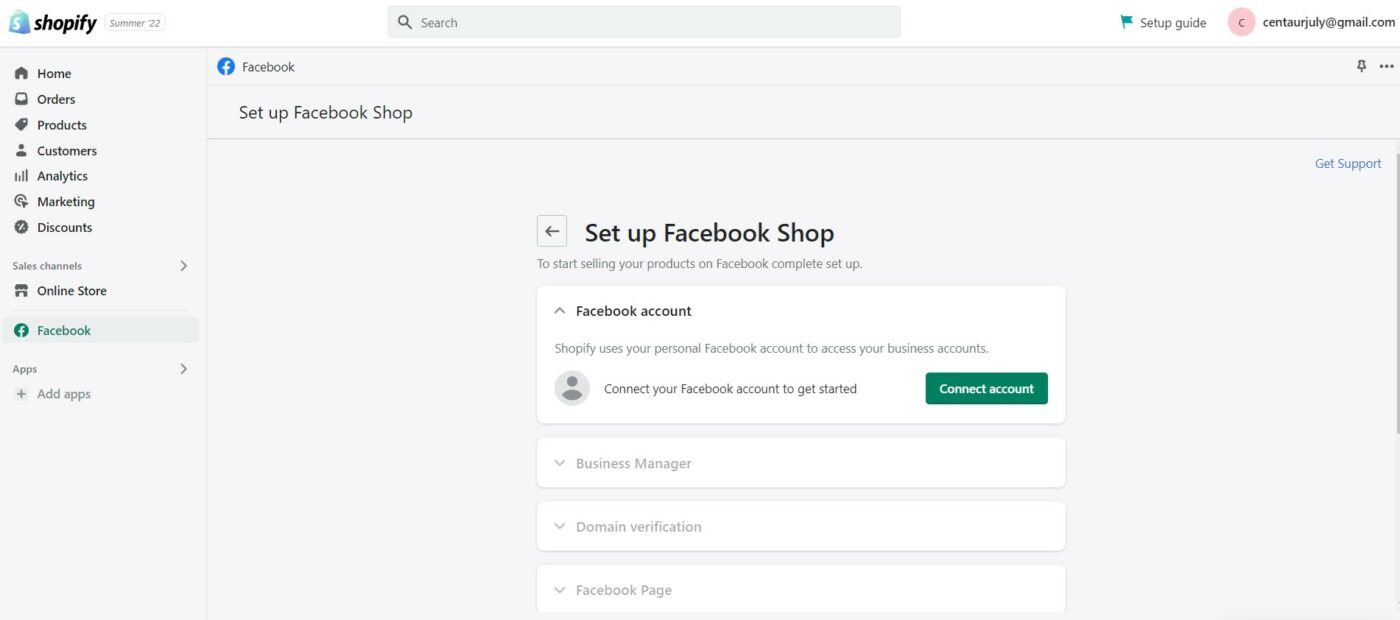Click the Shopify logo
The width and height of the screenshot is (1400, 620).
tap(53, 23)
